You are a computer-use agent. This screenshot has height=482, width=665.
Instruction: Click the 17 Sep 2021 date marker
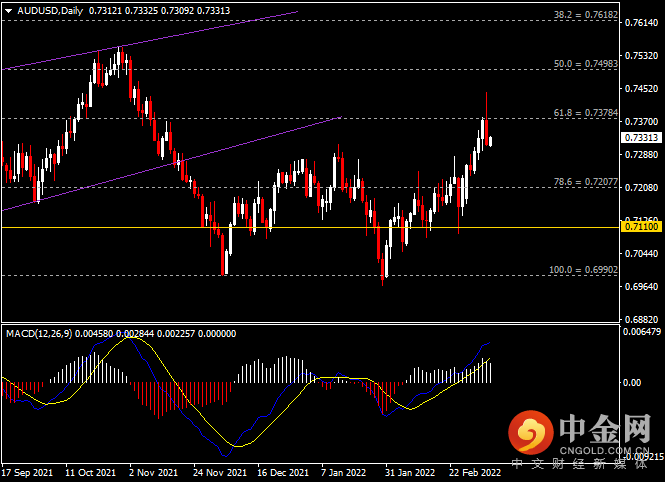click(29, 470)
